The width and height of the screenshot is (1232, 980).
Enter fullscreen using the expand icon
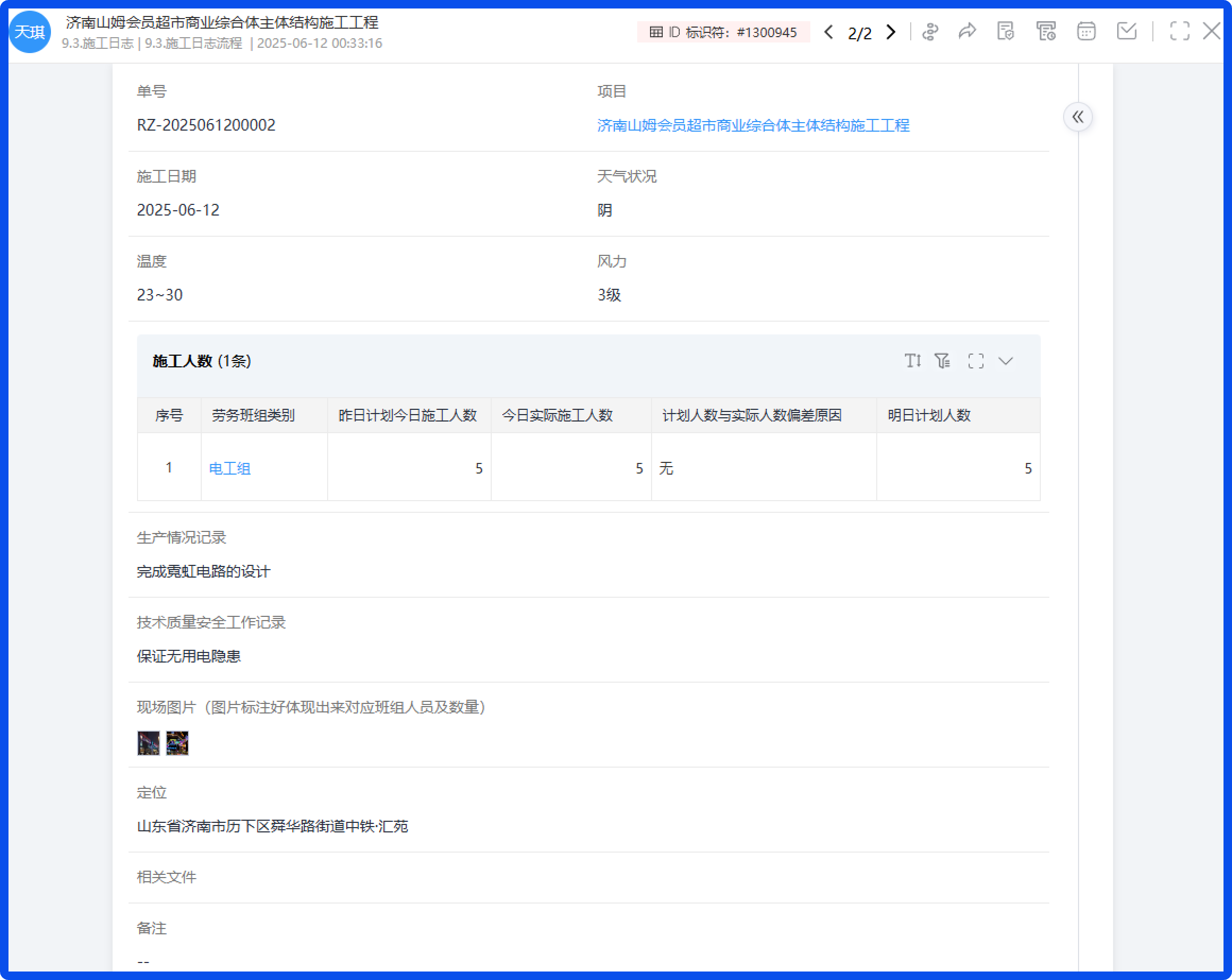point(1180,32)
